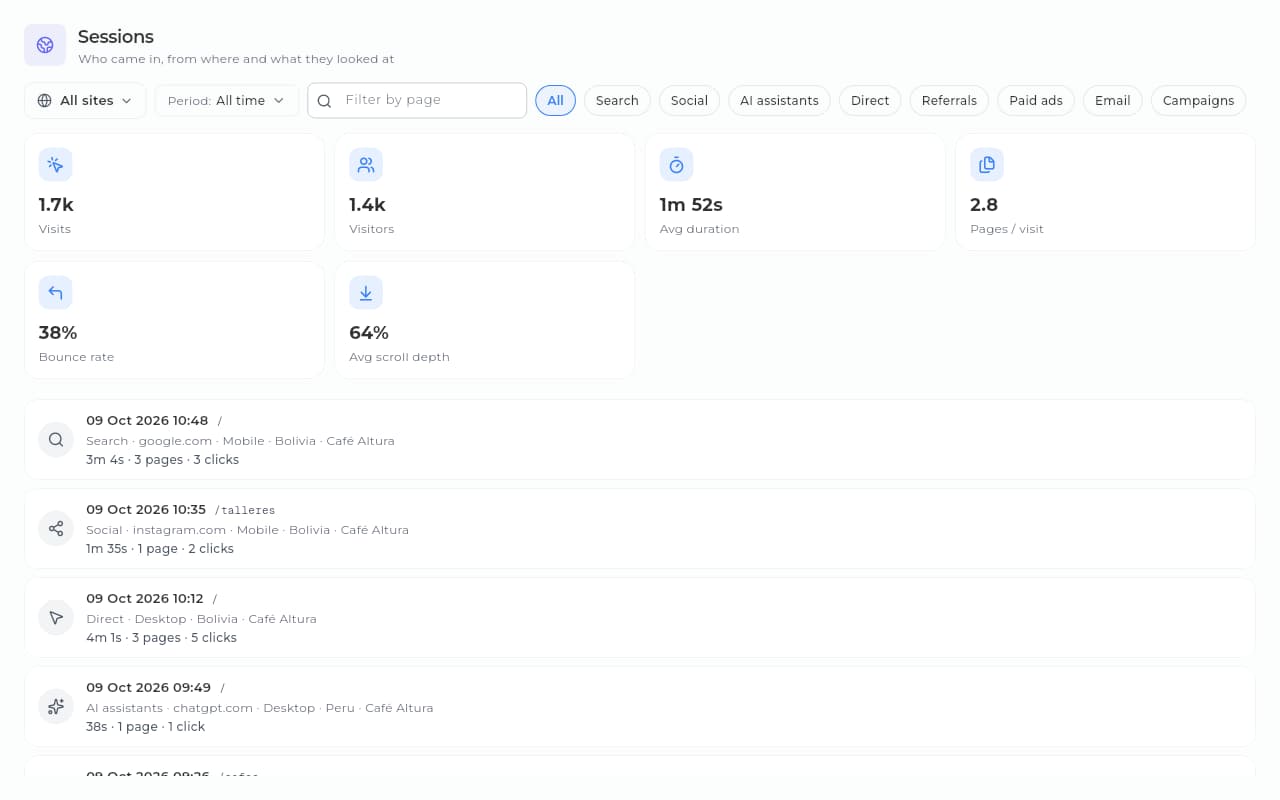The image size is (1280, 800).
Task: Click the Sessions page heading
Action: click(x=116, y=37)
